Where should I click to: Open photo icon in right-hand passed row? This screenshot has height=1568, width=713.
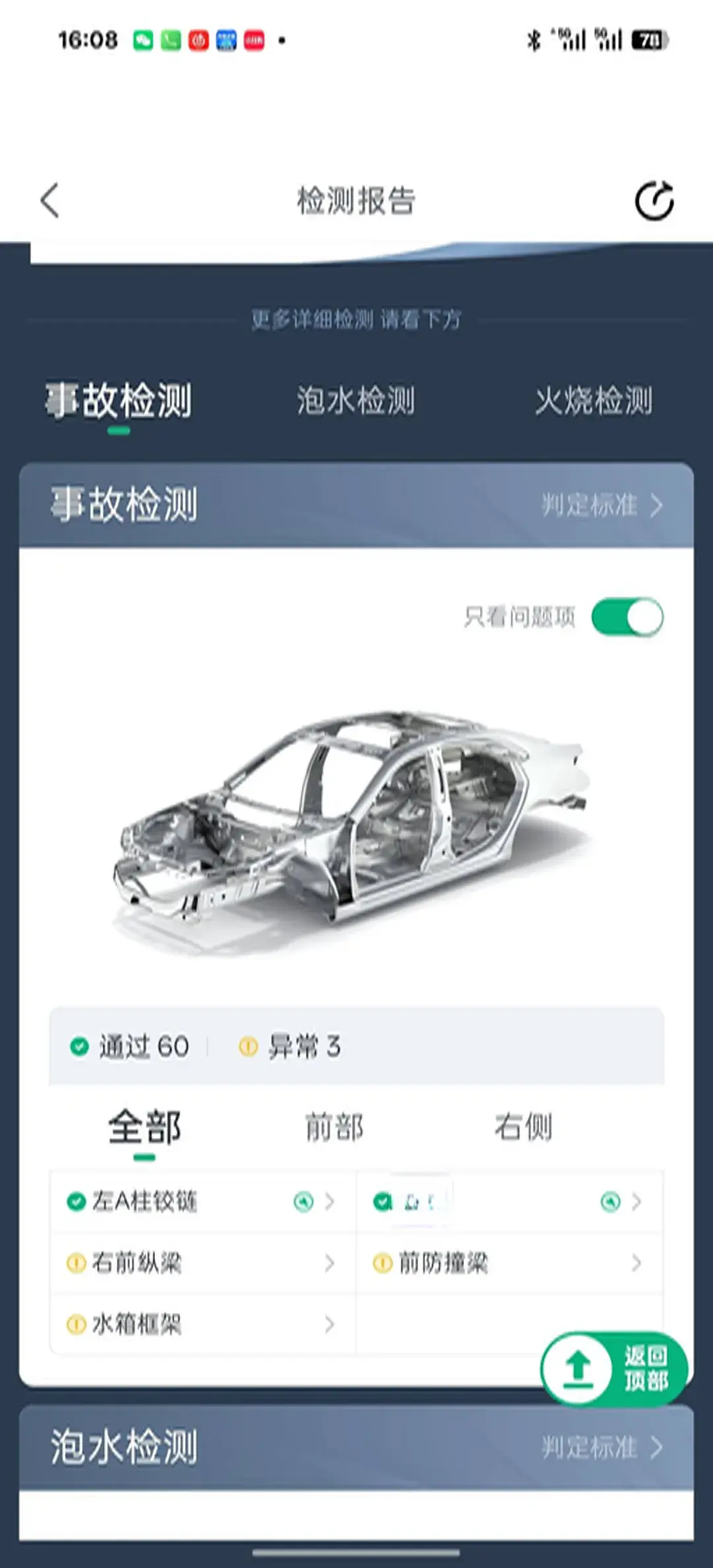click(610, 1201)
